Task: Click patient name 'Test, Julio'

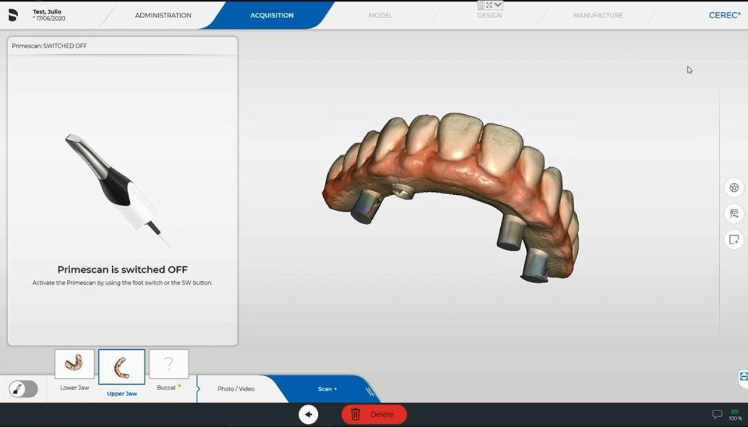Action: pyautogui.click(x=47, y=11)
